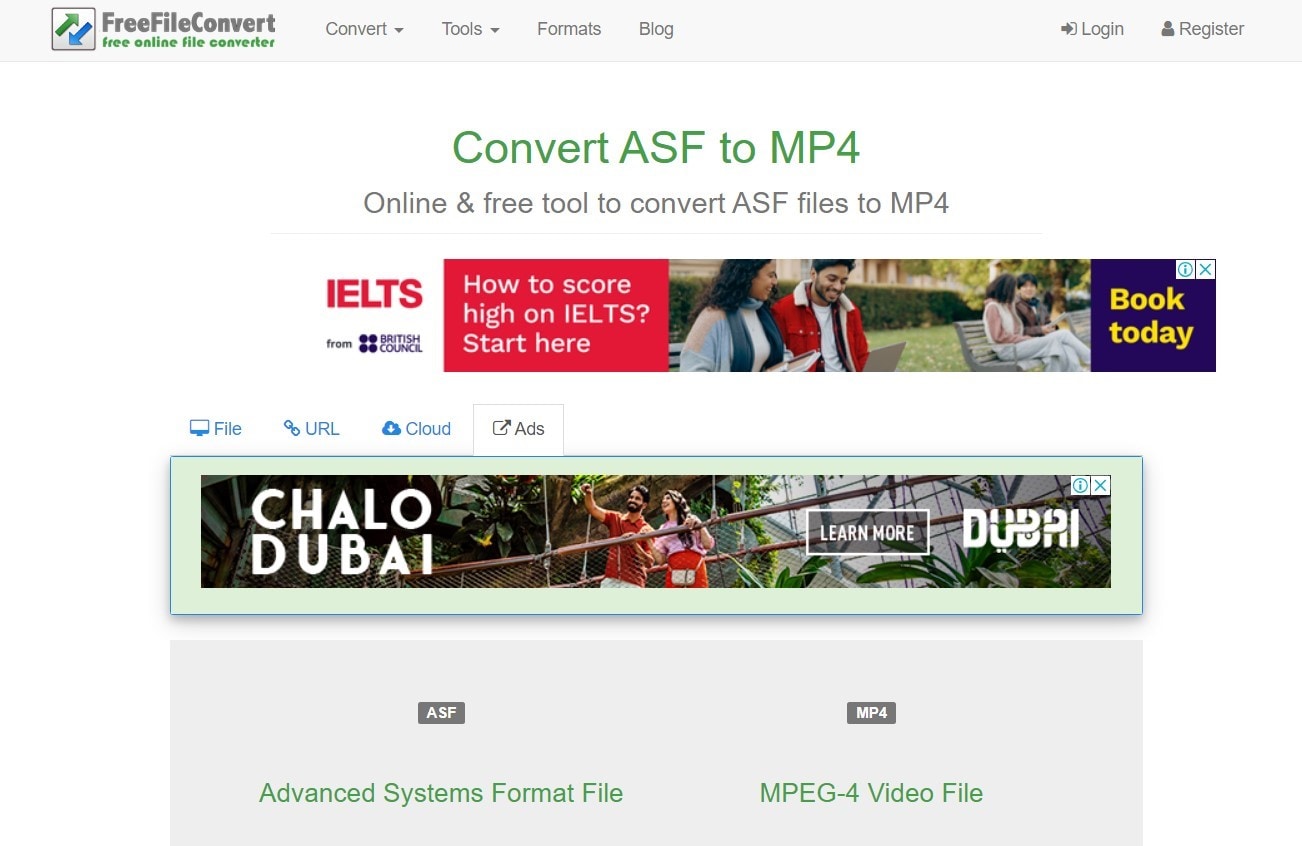Open the Convert dropdown menu

click(x=364, y=29)
